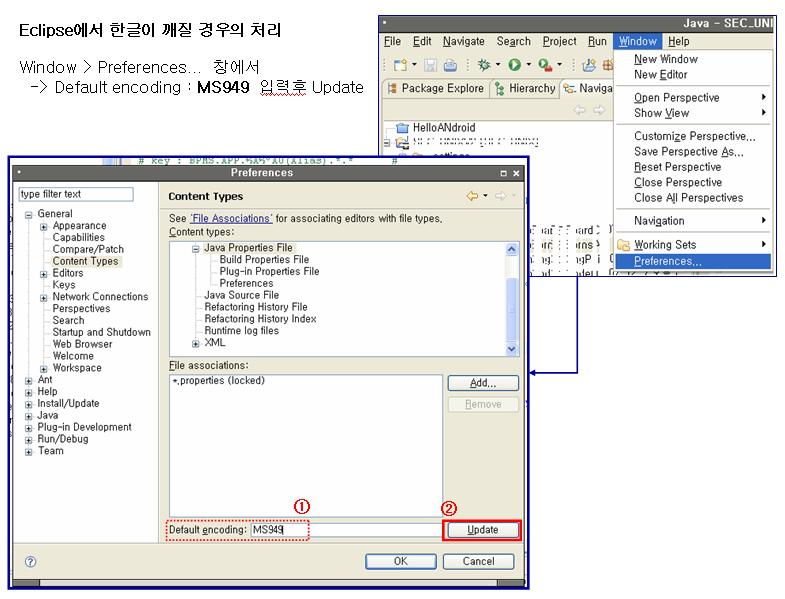Expand Open Perspective submenu

coord(693,98)
